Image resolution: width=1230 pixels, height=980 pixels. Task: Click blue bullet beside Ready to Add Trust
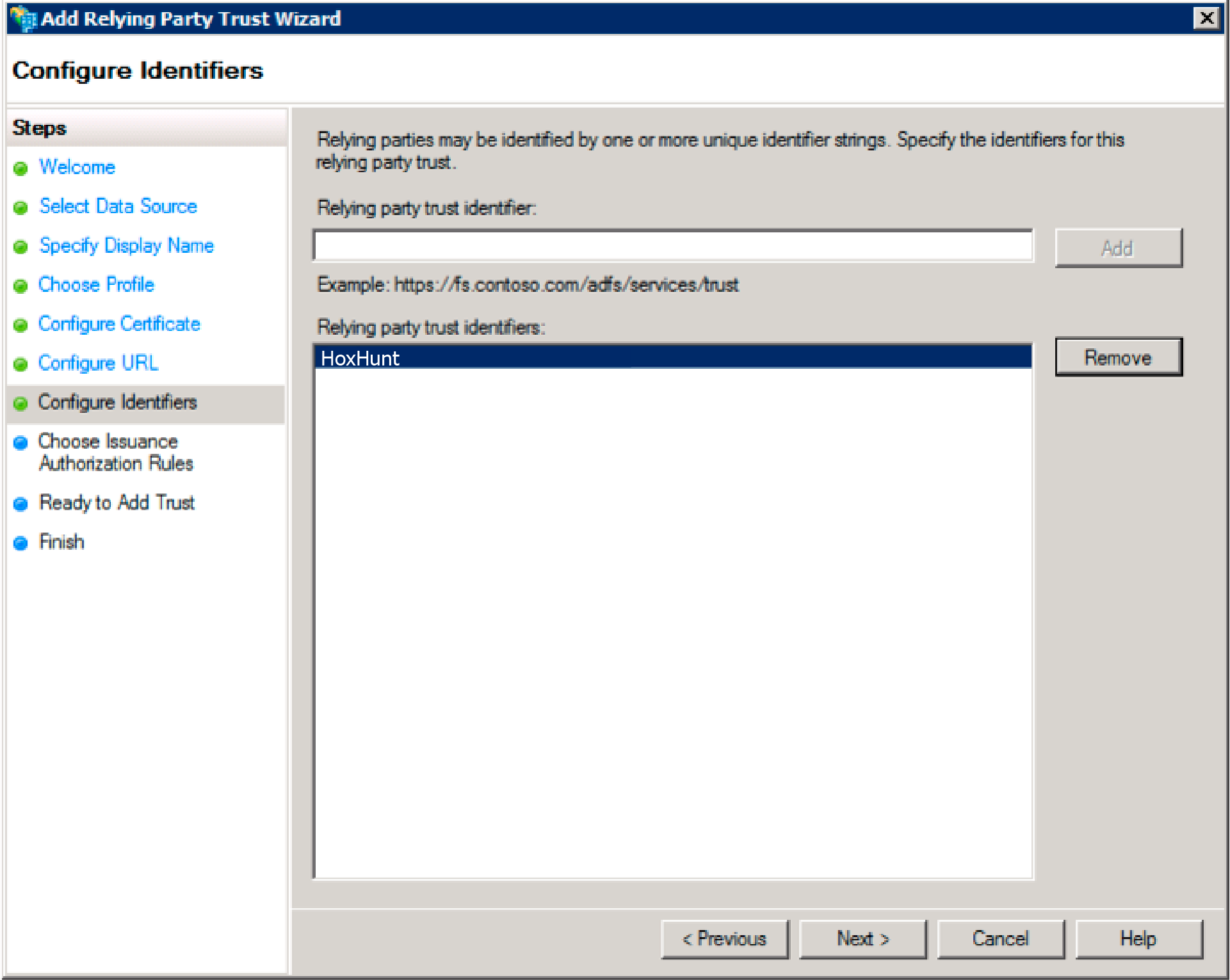(x=20, y=504)
